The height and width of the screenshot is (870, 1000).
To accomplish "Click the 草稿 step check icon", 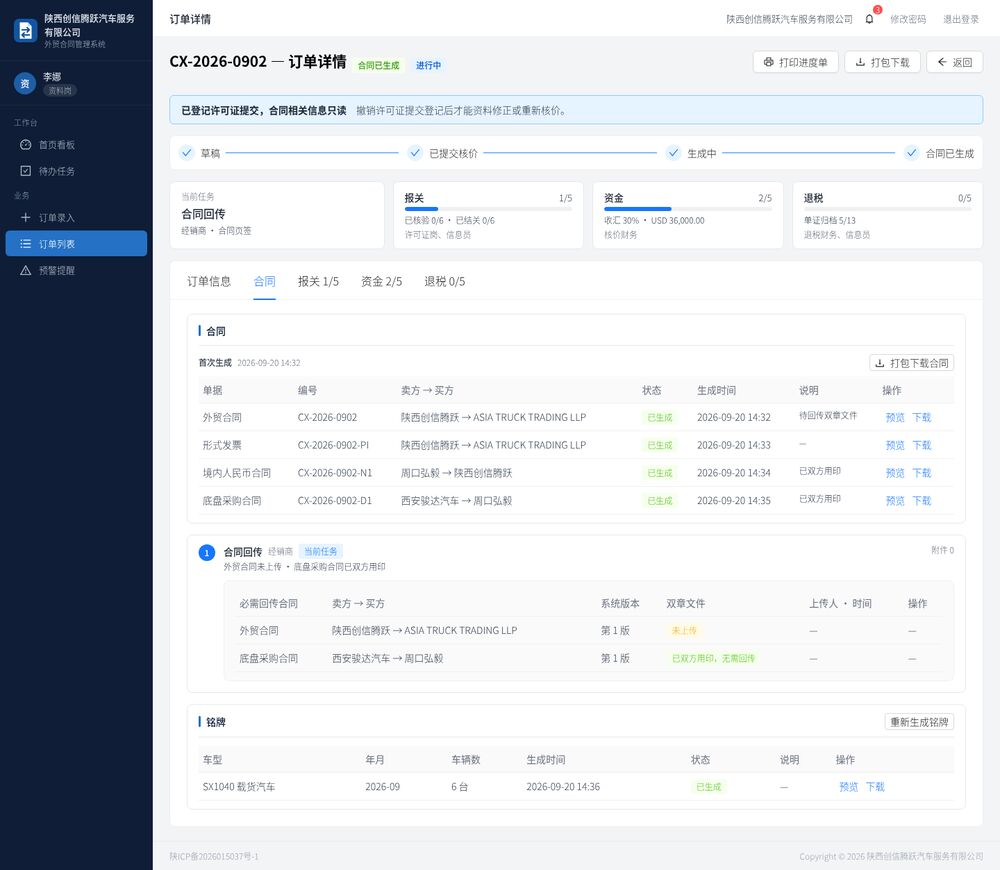I will pos(186,153).
